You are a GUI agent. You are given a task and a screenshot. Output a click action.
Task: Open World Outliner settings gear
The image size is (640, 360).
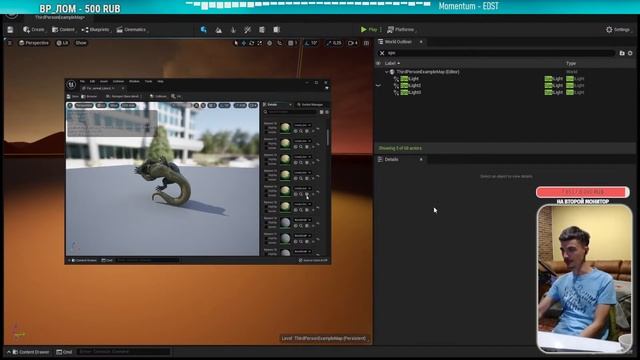coord(630,53)
